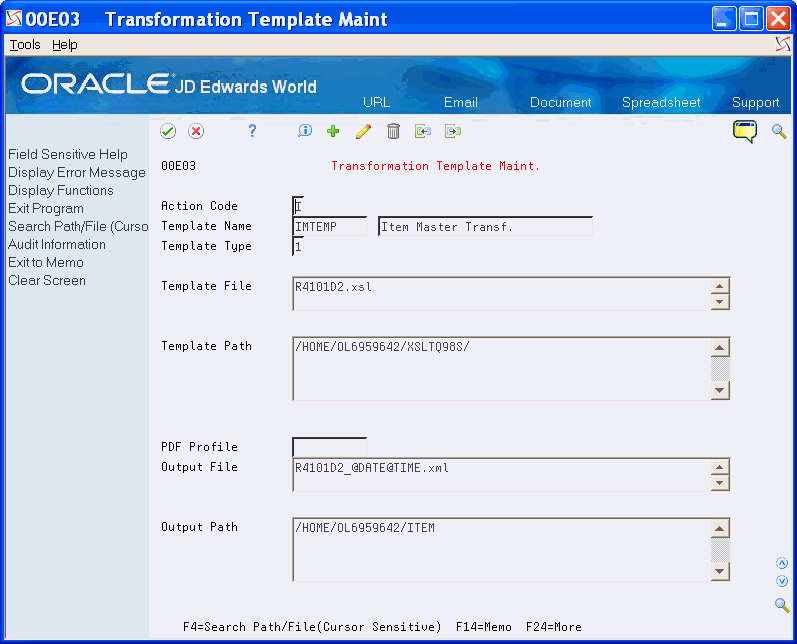Choose Clear Screen option

click(47, 280)
